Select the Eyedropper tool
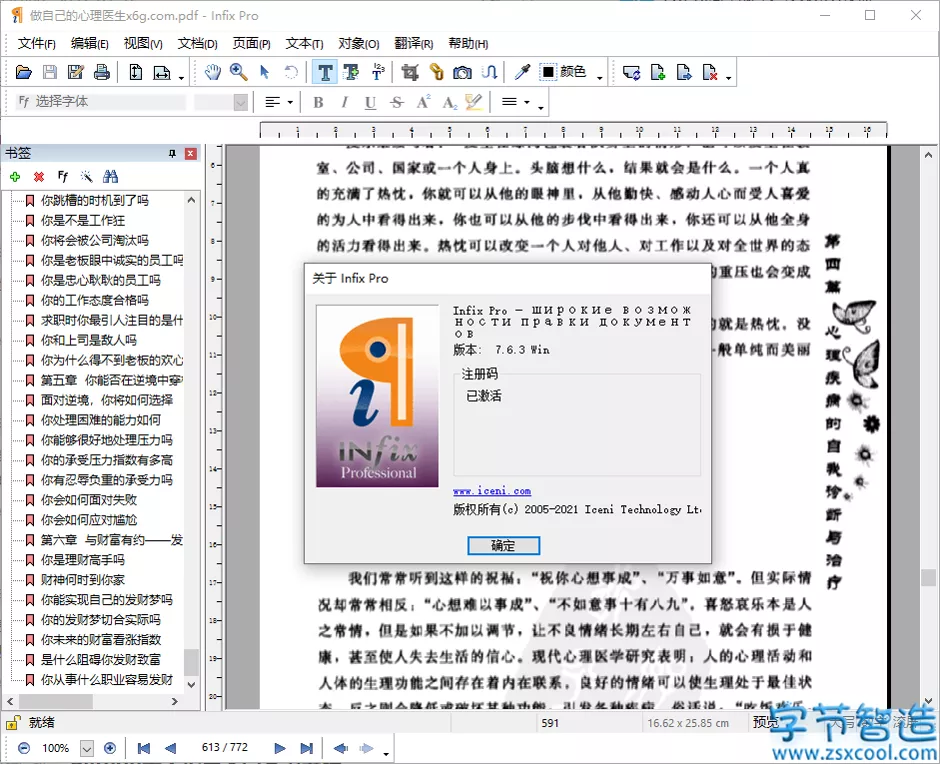This screenshot has width=940, height=764. click(523, 73)
